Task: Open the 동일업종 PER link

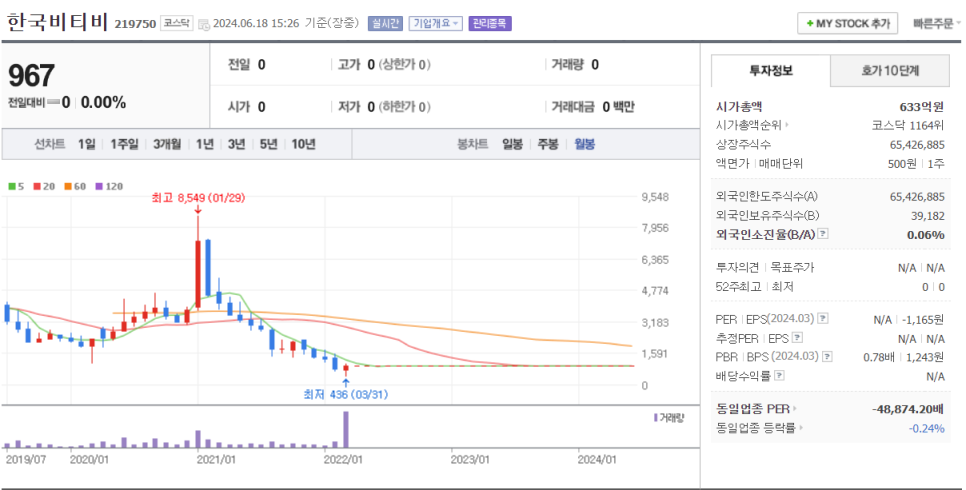Action: 756,408
